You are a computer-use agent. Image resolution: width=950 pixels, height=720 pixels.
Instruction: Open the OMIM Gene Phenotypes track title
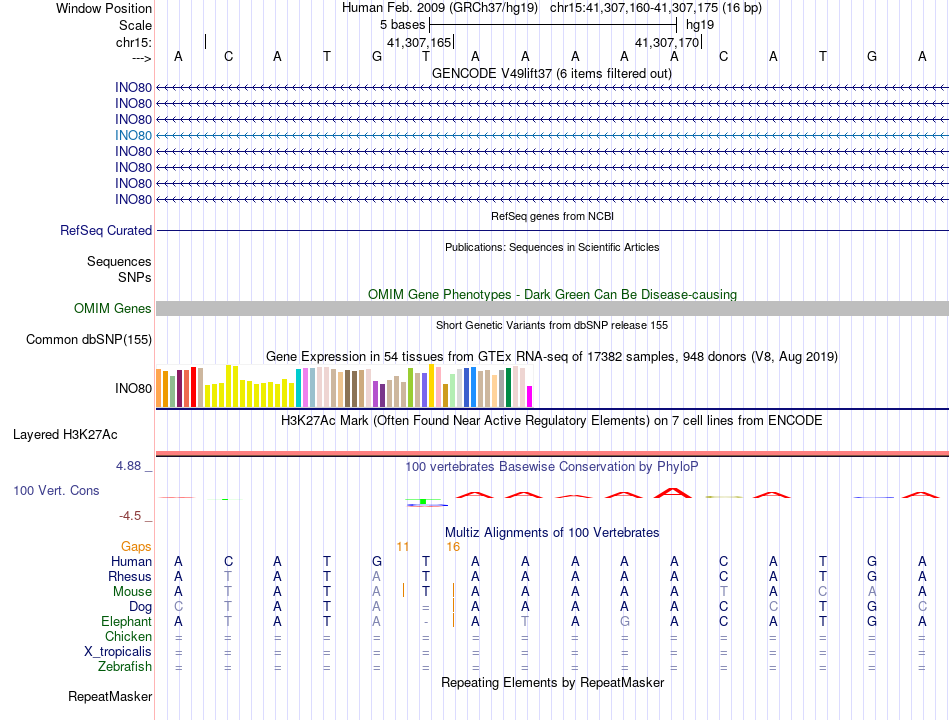(x=552, y=295)
